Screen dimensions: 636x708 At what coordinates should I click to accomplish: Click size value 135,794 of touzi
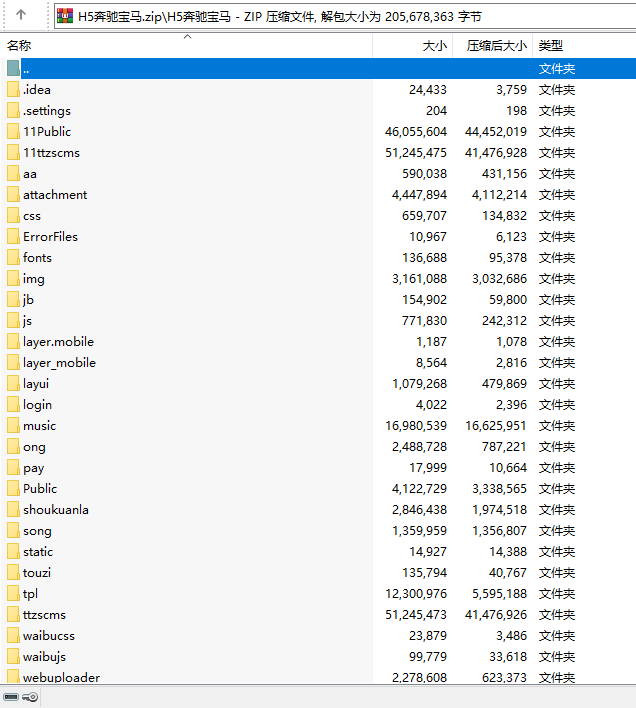(x=424, y=573)
